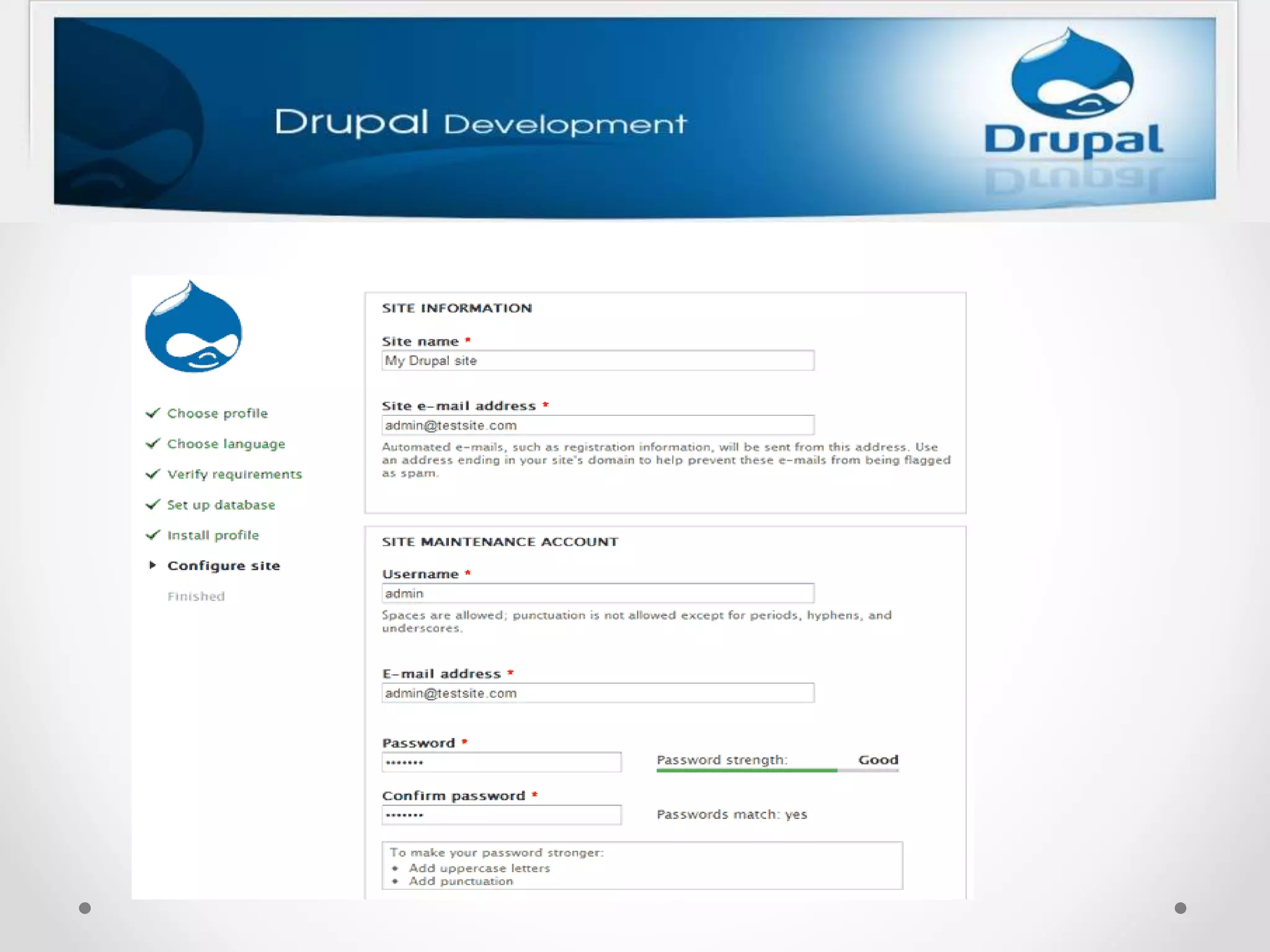Click the checkmark beside Choose profile
Image resolution: width=1270 pixels, height=952 pixels.
[x=153, y=413]
